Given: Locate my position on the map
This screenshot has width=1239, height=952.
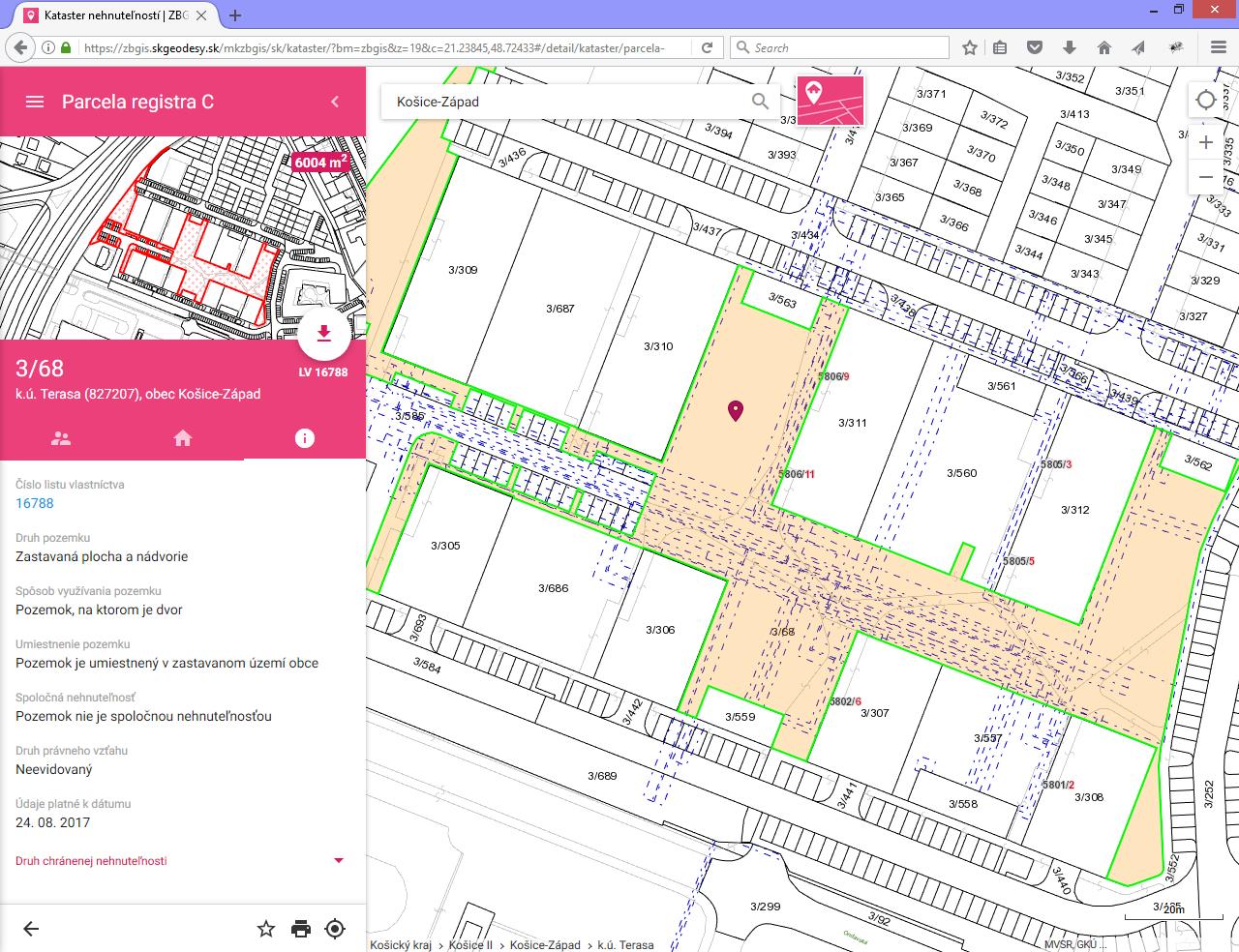Looking at the screenshot, I should (x=1205, y=100).
